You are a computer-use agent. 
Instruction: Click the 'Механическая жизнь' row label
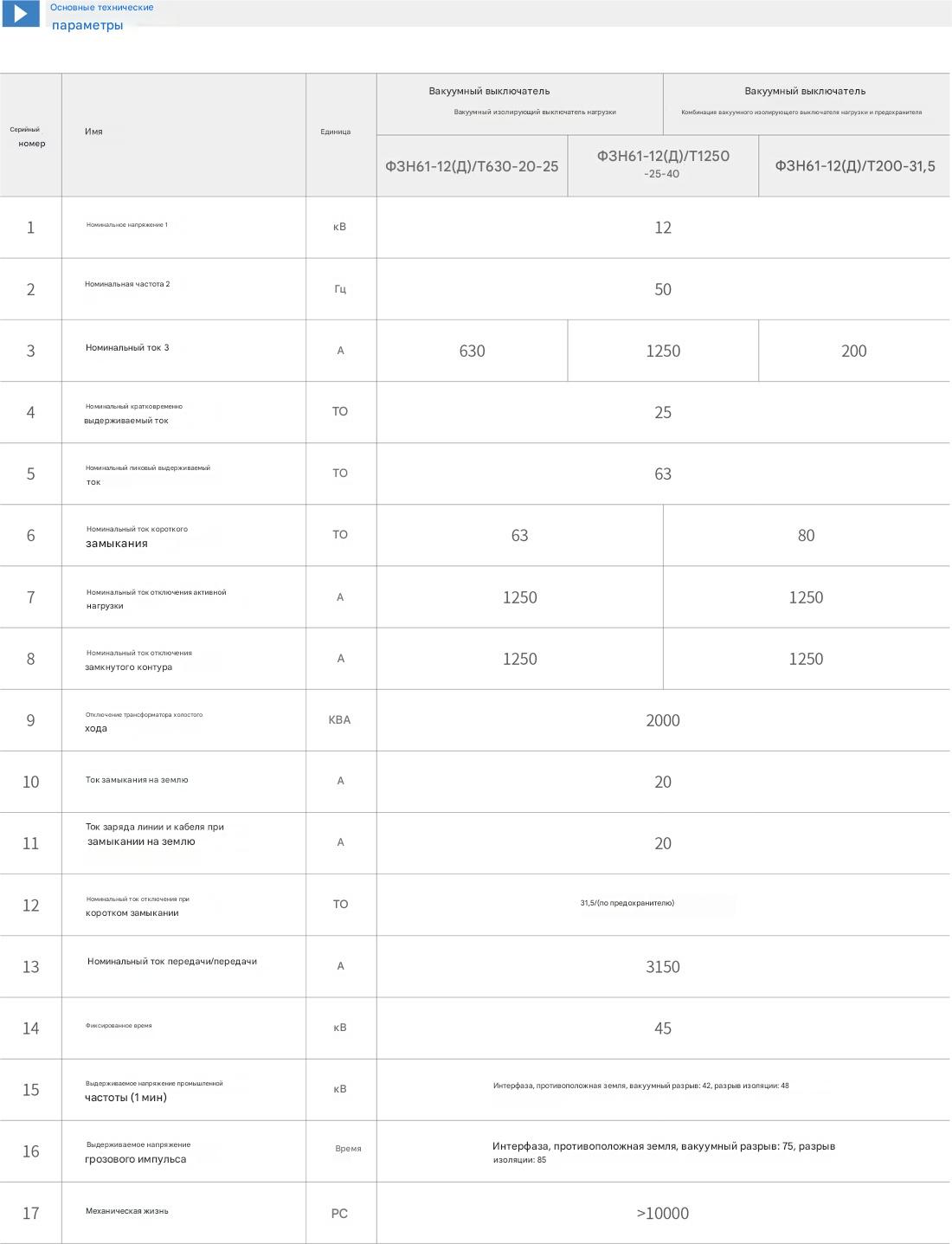tap(127, 1211)
